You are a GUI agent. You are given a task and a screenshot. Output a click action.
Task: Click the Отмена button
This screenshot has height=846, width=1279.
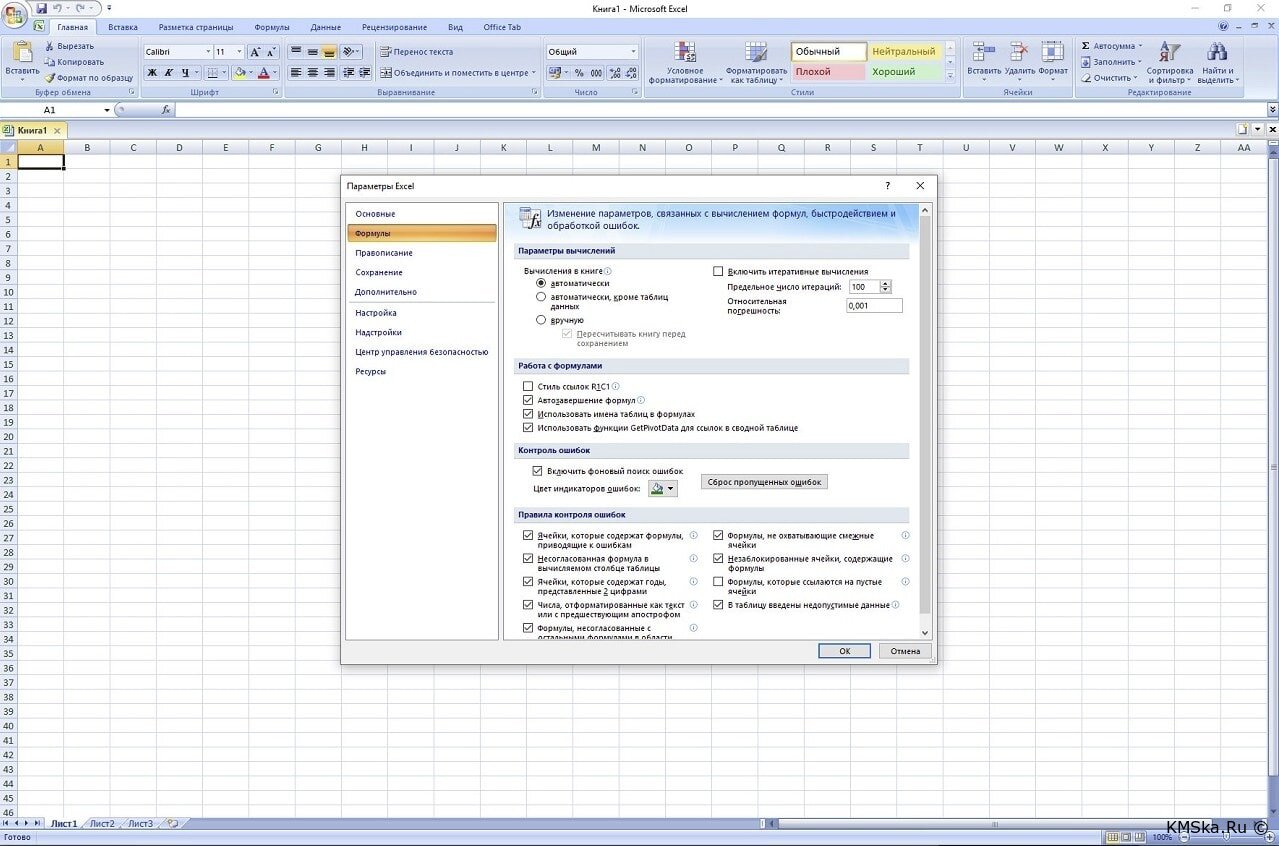[x=905, y=651]
